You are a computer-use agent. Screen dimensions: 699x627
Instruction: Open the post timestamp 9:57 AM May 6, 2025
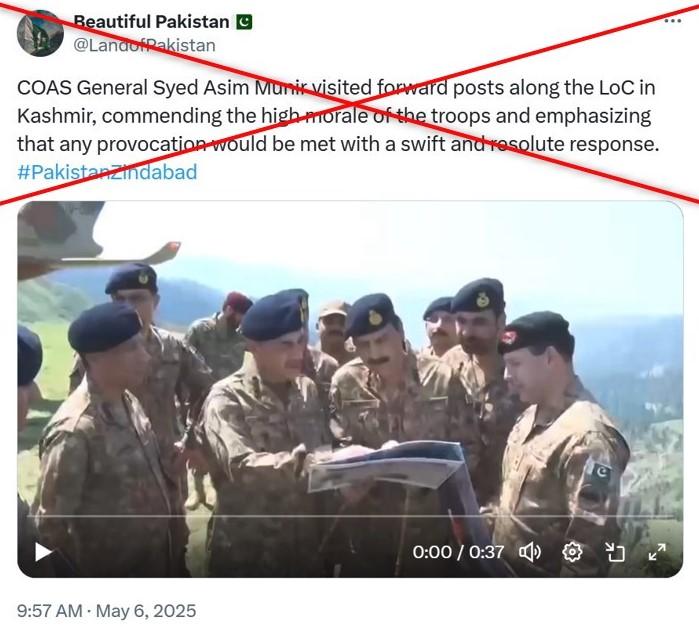(x=107, y=611)
